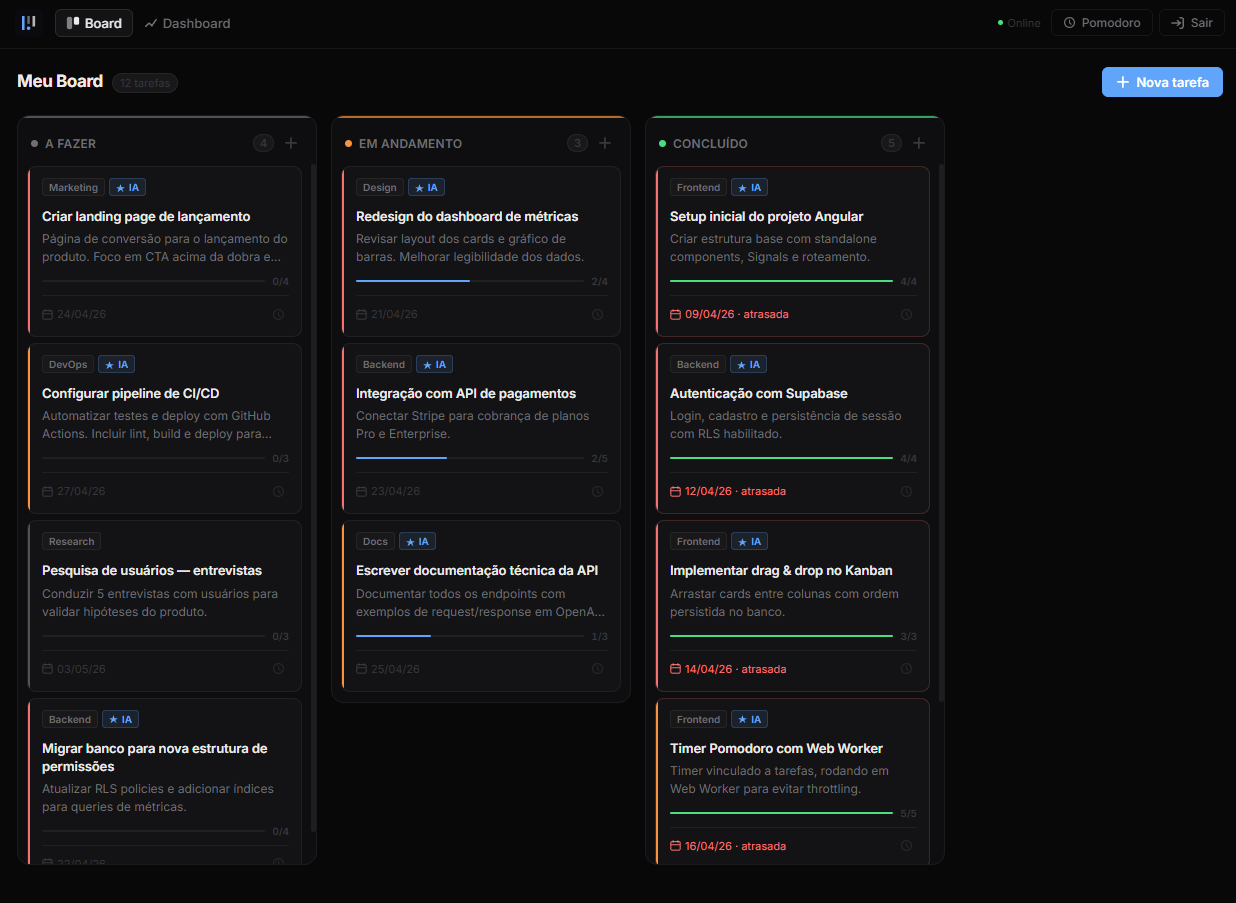Switch to the Board tab

pyautogui.click(x=94, y=23)
